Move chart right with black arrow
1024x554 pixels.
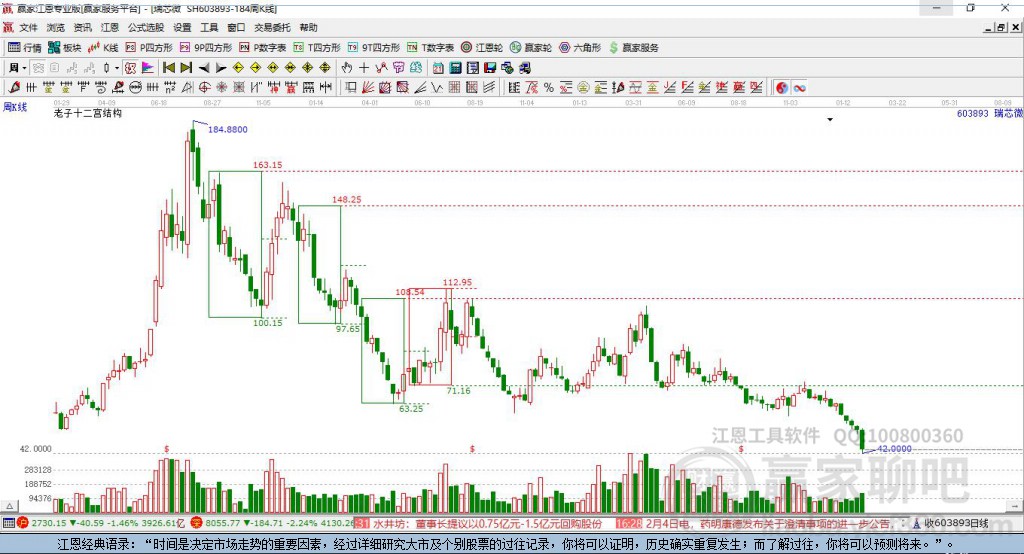(221, 68)
